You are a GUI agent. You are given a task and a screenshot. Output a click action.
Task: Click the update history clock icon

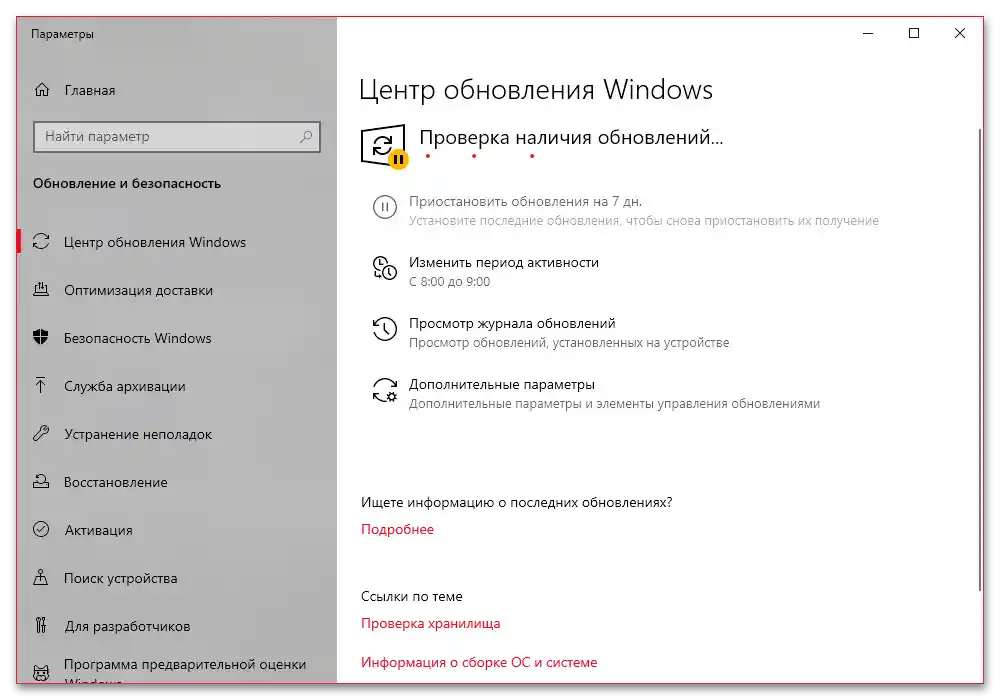(385, 329)
